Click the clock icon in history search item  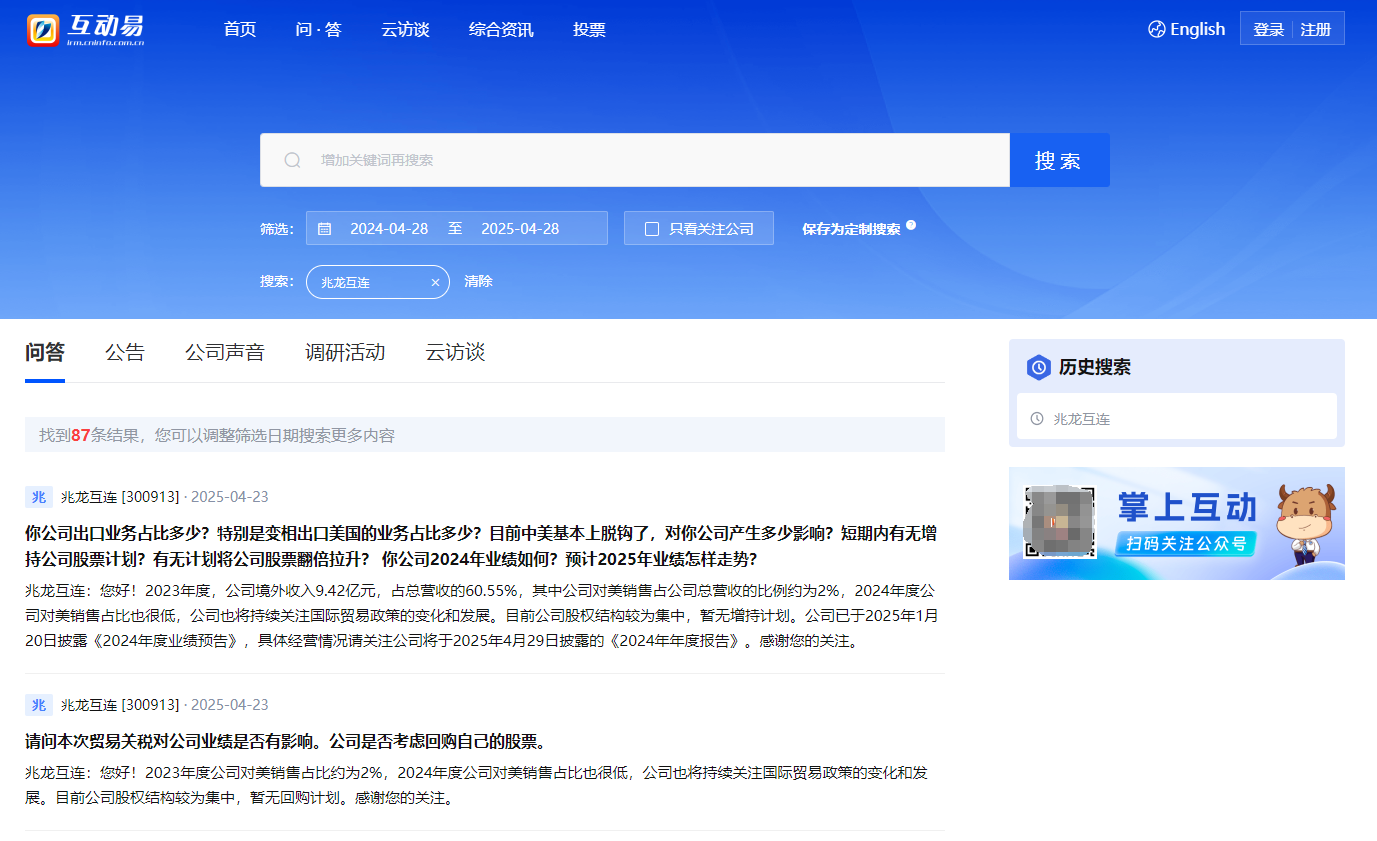pyautogui.click(x=1037, y=419)
